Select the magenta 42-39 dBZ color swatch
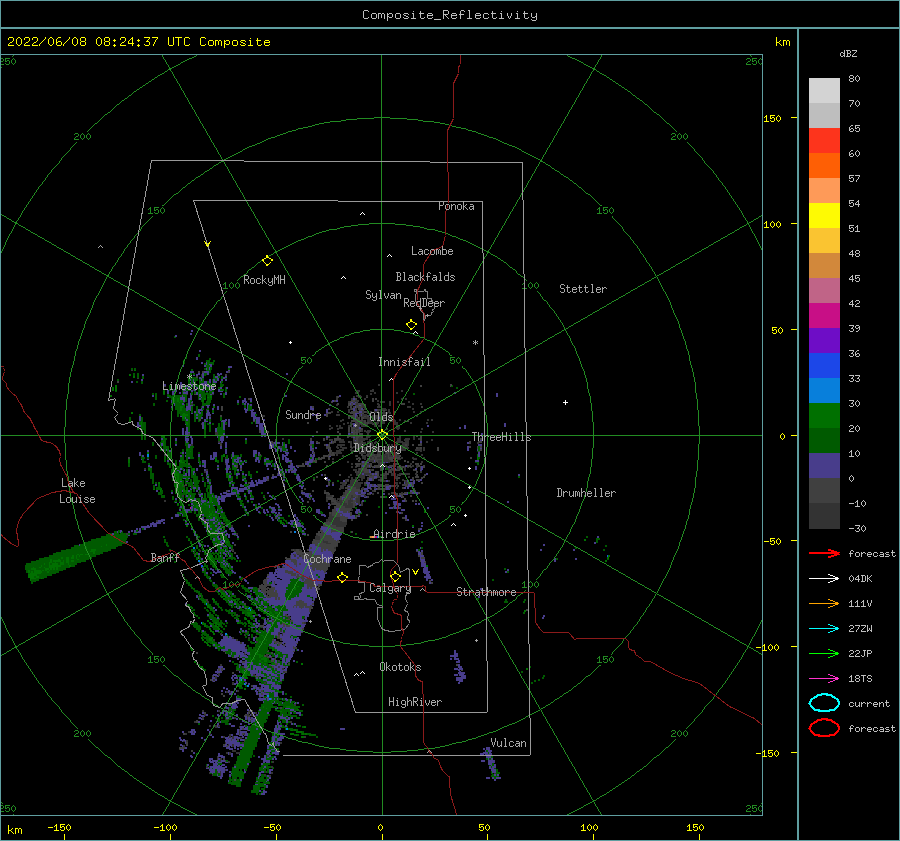This screenshot has width=900, height=841. (x=824, y=315)
